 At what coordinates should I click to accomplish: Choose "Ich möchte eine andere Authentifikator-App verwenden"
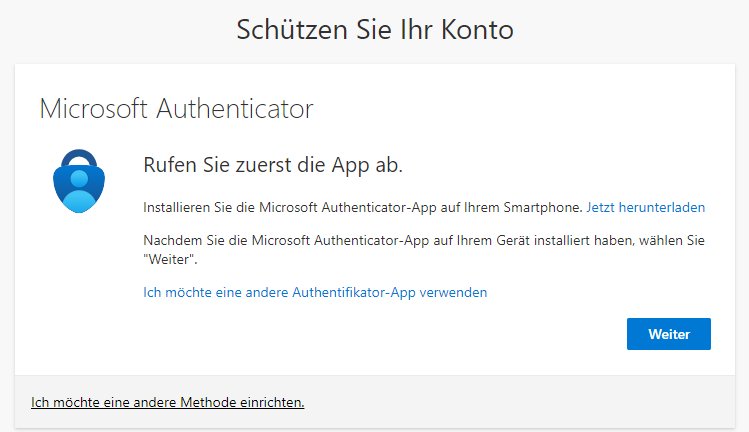point(315,293)
